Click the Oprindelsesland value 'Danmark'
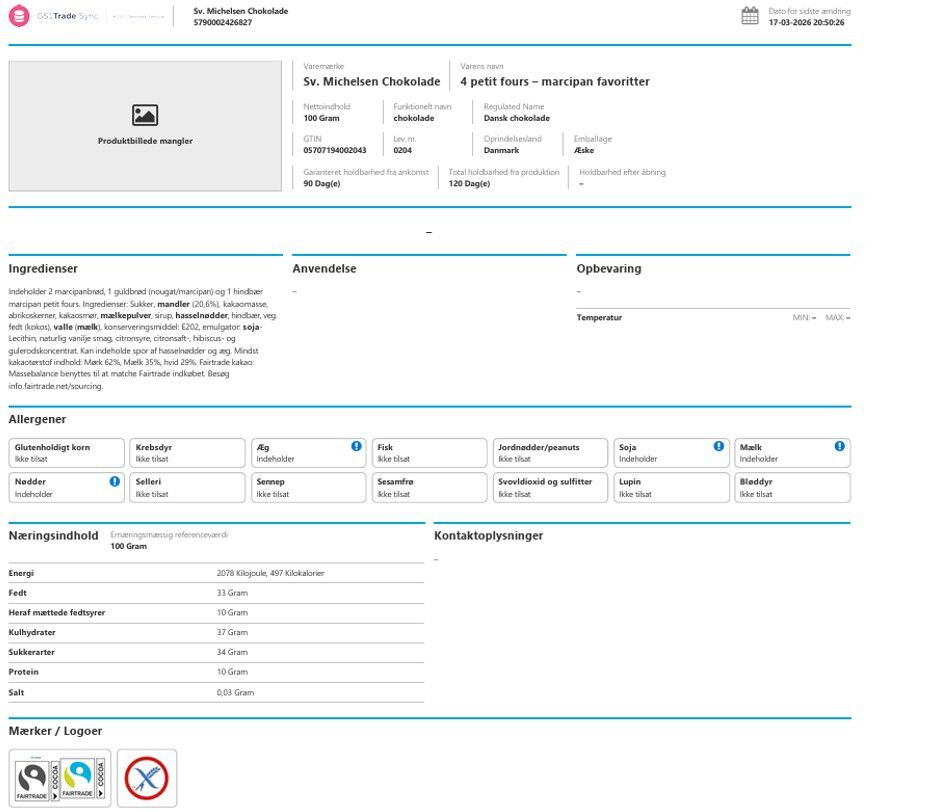Screen dimensions: 933x812 [x=501, y=151]
